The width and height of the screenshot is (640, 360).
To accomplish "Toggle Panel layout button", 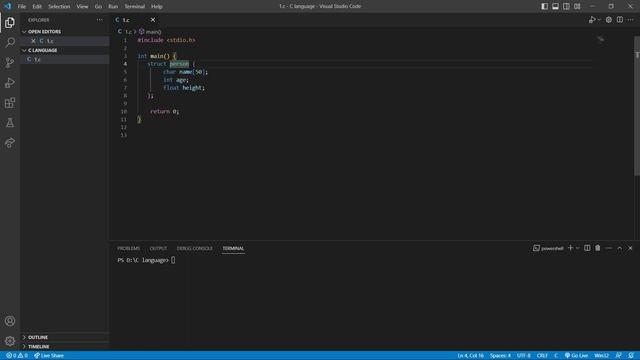I will (x=556, y=6).
